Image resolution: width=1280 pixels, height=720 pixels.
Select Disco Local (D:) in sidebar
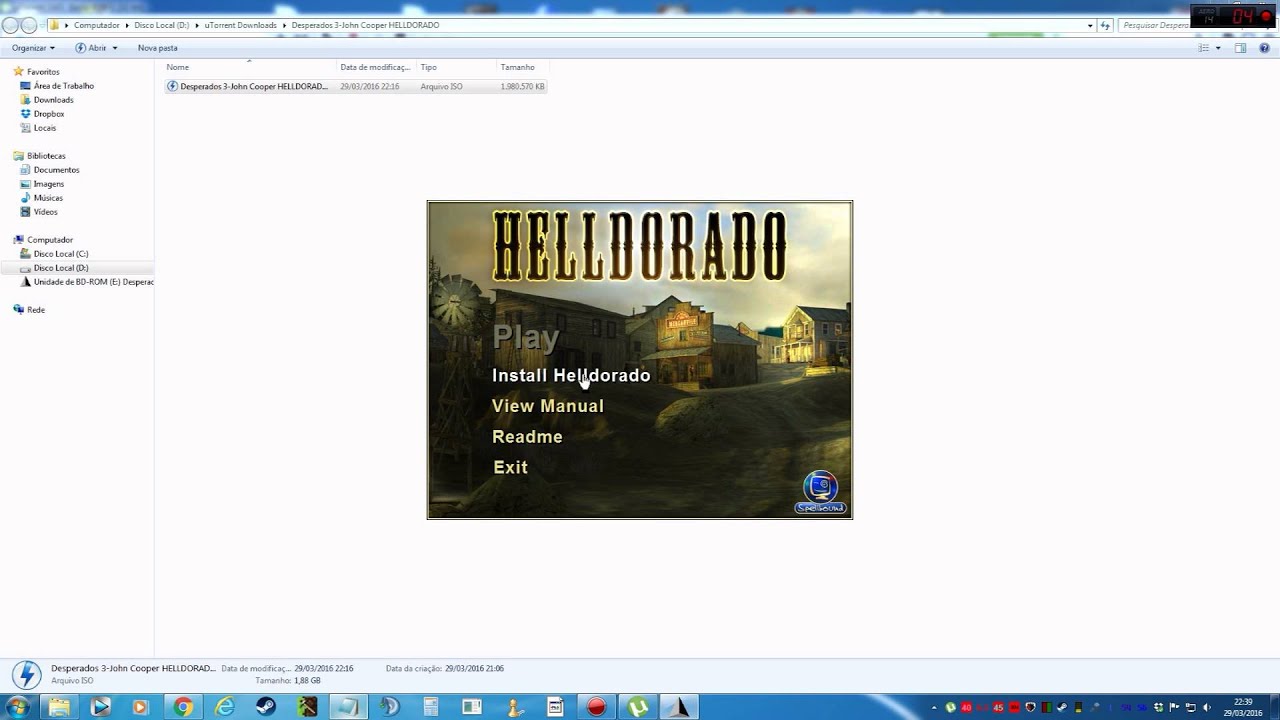pyautogui.click(x=61, y=268)
